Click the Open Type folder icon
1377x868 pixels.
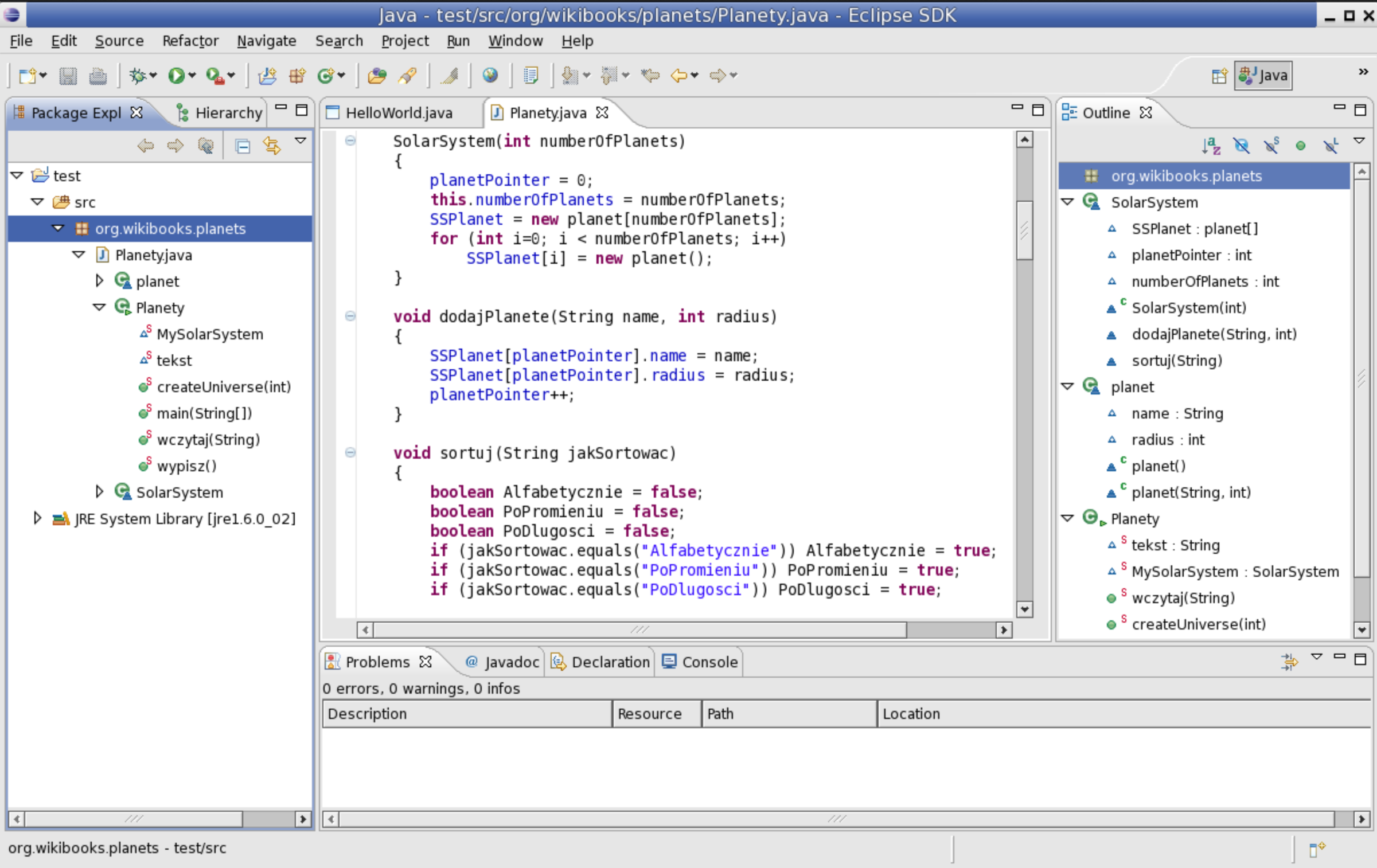click(377, 76)
